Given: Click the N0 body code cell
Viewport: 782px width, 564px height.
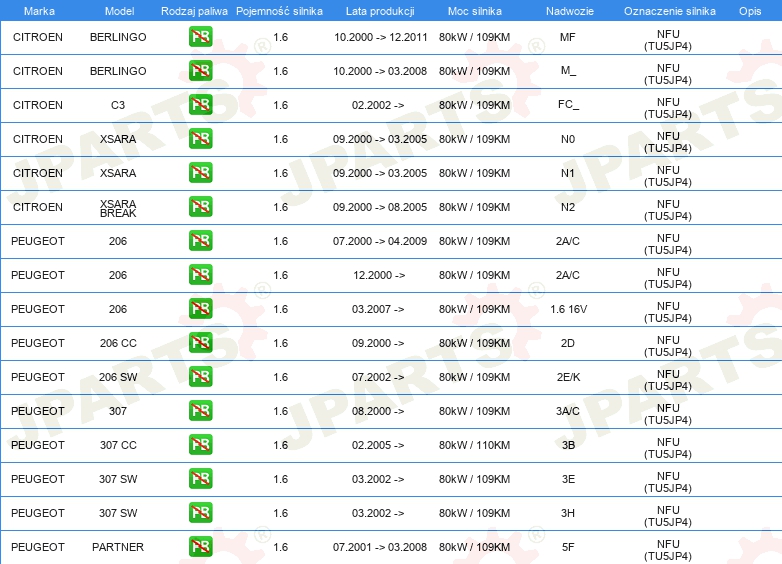Looking at the screenshot, I should click(x=568, y=139).
